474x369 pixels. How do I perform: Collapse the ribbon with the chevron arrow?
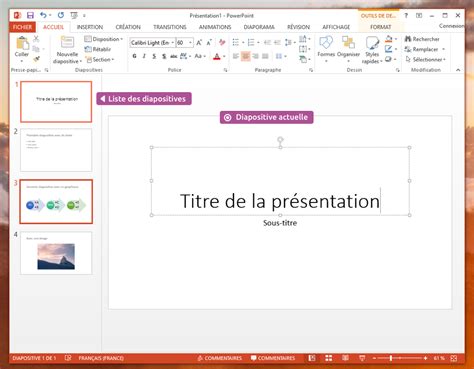tap(458, 70)
